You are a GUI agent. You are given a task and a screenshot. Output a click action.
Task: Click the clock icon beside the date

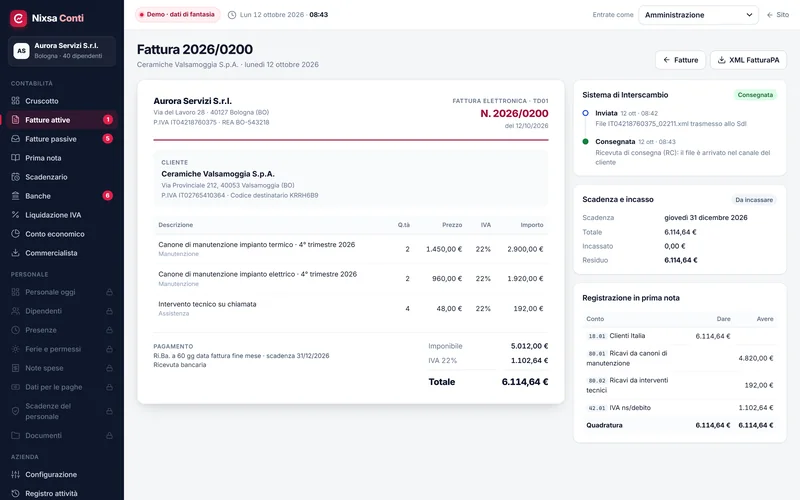232,15
